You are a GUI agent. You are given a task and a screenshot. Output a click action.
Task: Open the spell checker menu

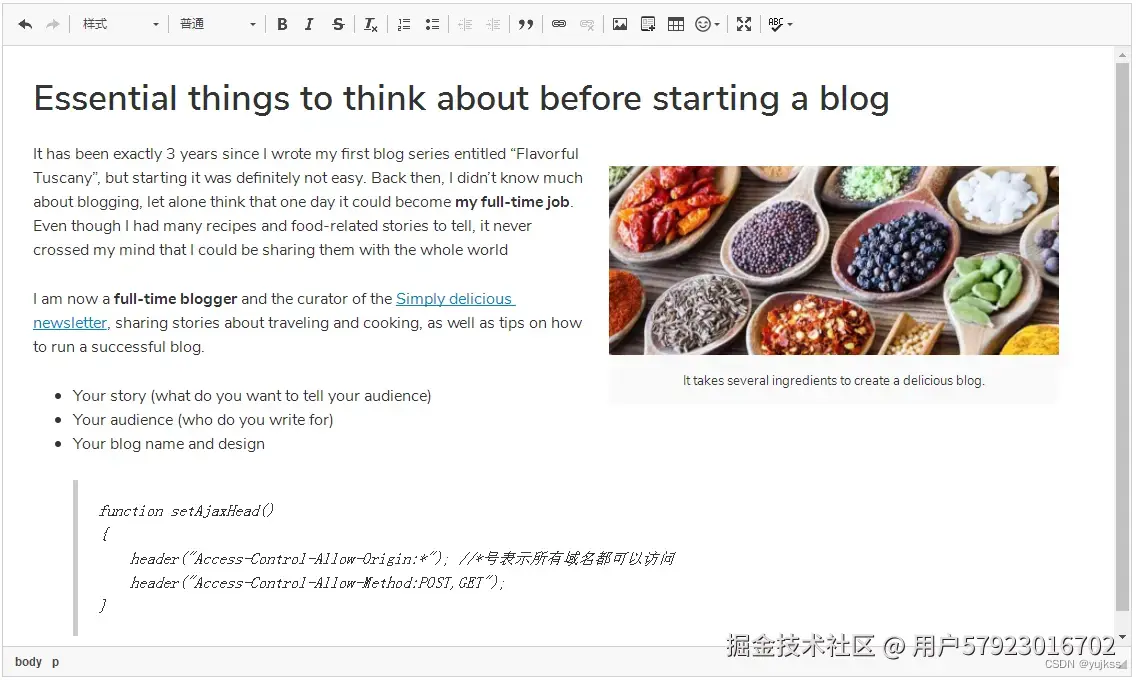point(780,25)
